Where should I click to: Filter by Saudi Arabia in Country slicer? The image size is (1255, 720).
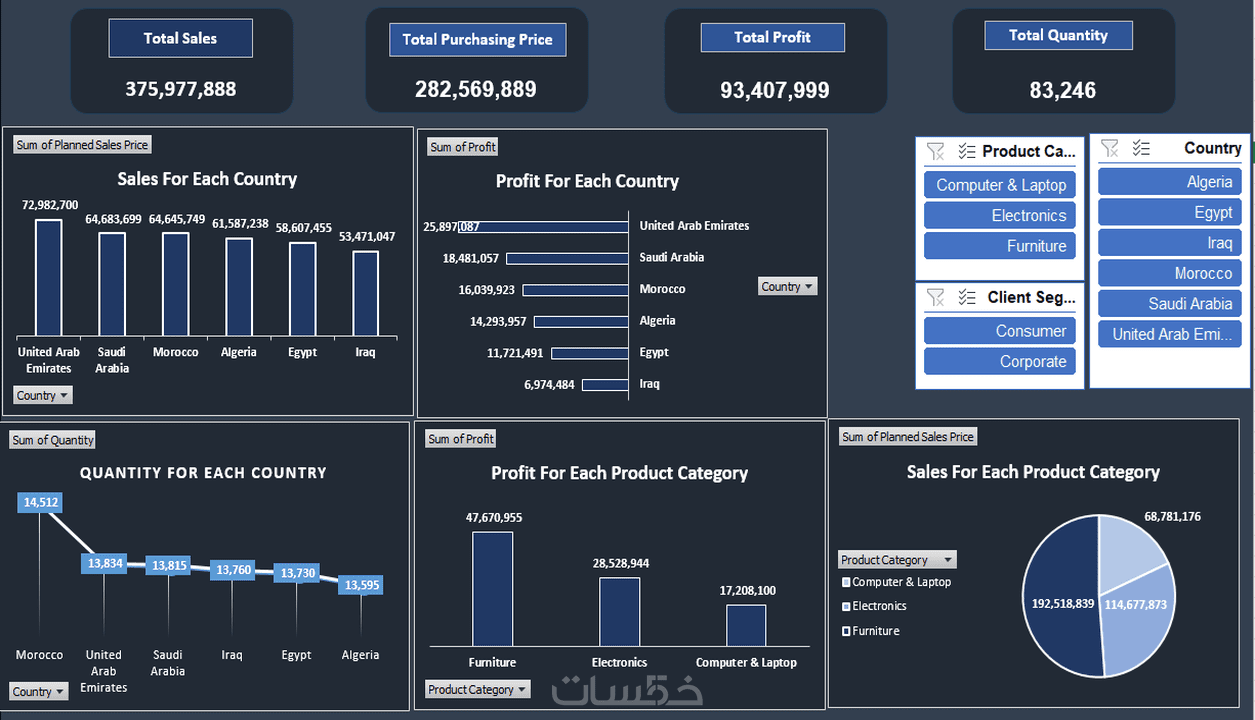[x=1169, y=304]
